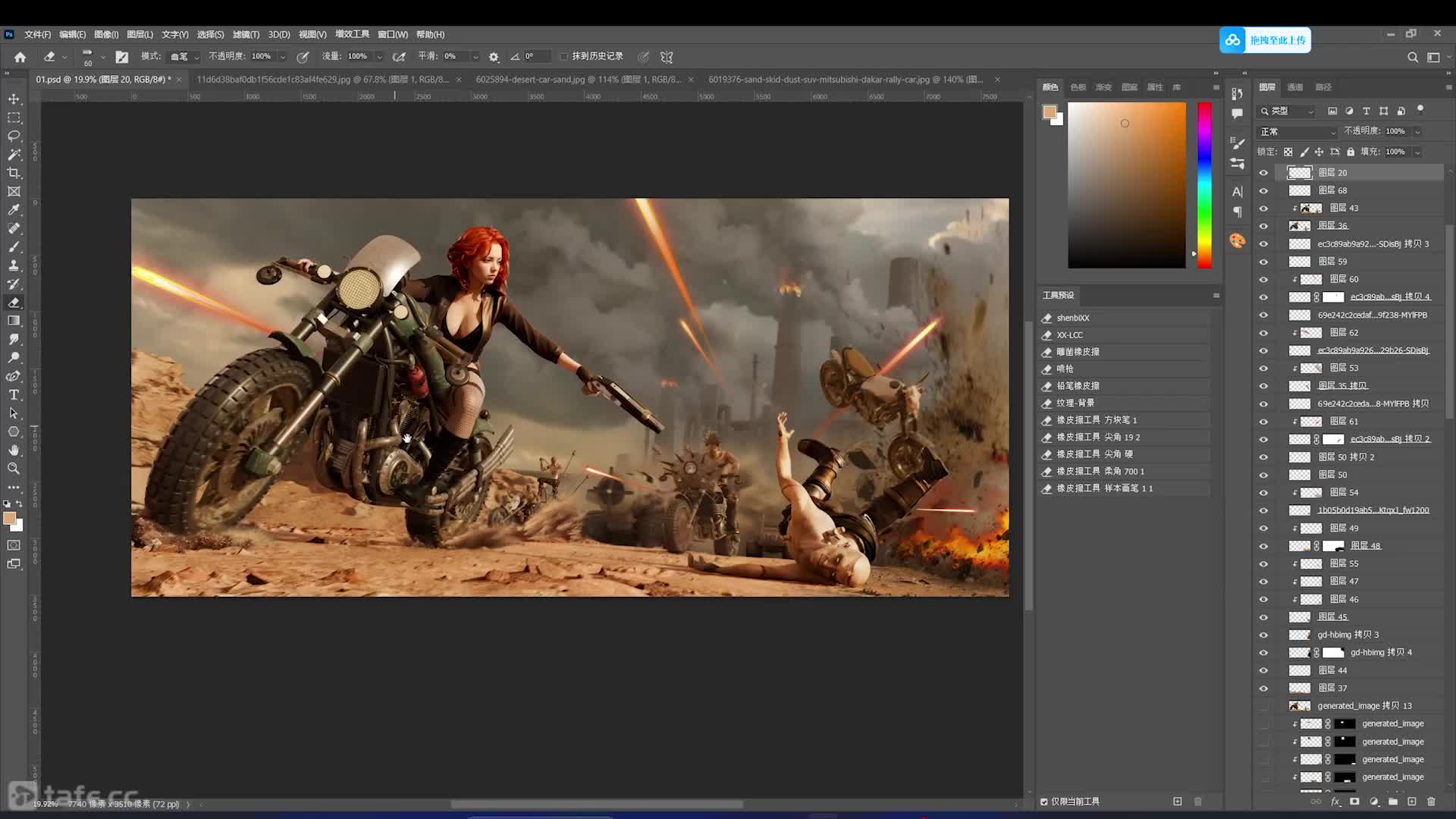Viewport: 1456px width, 819px height.
Task: Click the layer effects fx icon
Action: click(x=1335, y=802)
